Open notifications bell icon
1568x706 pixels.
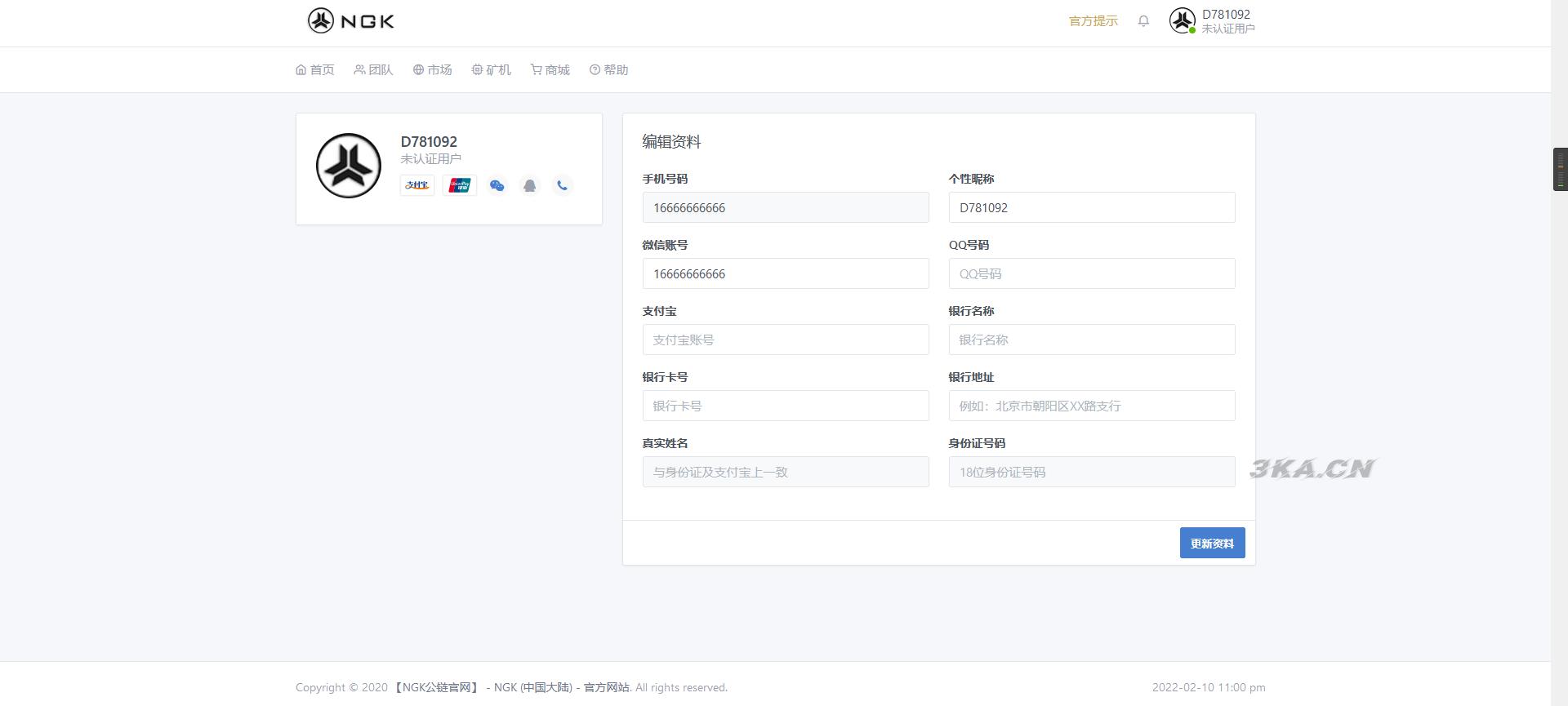[x=1143, y=21]
